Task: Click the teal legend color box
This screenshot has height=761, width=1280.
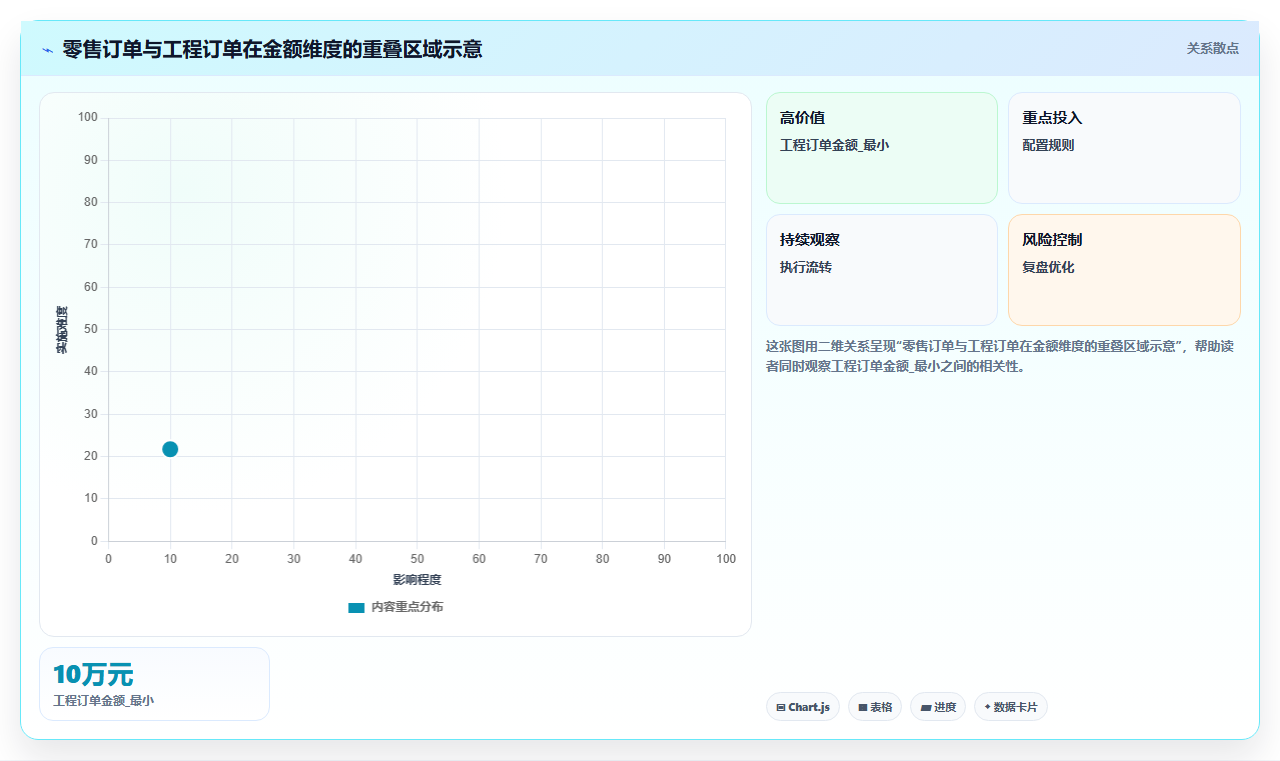Action: tap(356, 607)
